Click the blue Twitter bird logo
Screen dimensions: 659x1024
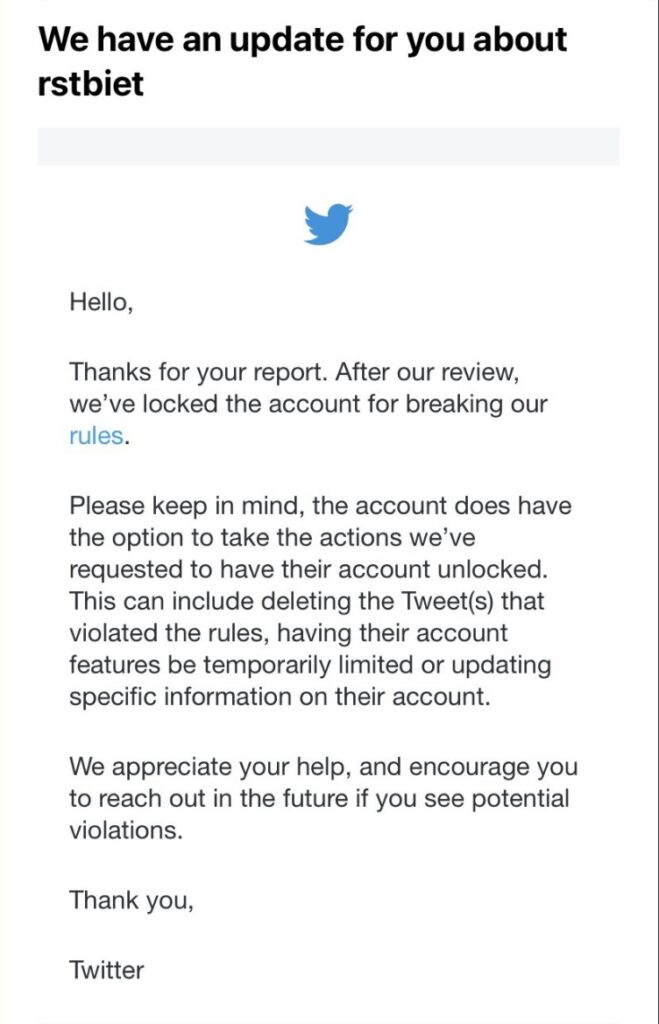328,223
